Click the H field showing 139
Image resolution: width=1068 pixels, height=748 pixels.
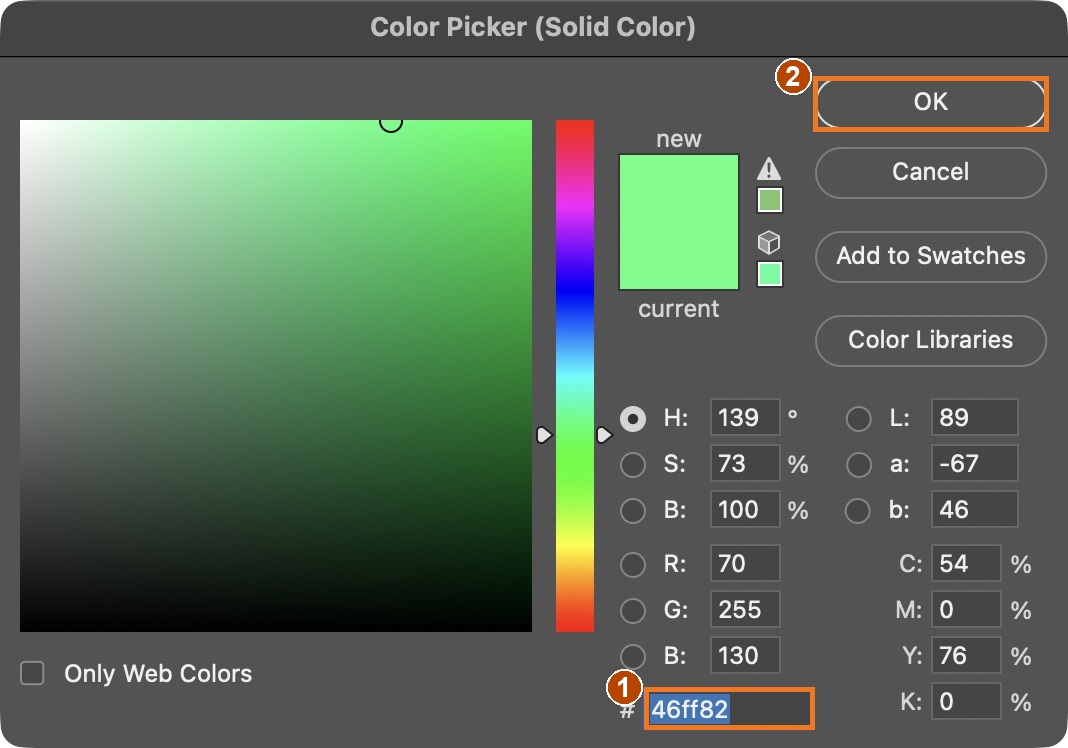click(x=744, y=417)
